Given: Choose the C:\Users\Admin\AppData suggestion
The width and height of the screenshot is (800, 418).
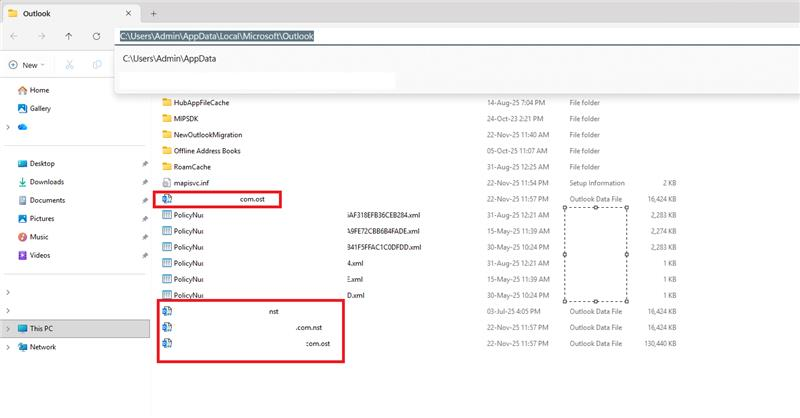Looking at the screenshot, I should [169, 59].
